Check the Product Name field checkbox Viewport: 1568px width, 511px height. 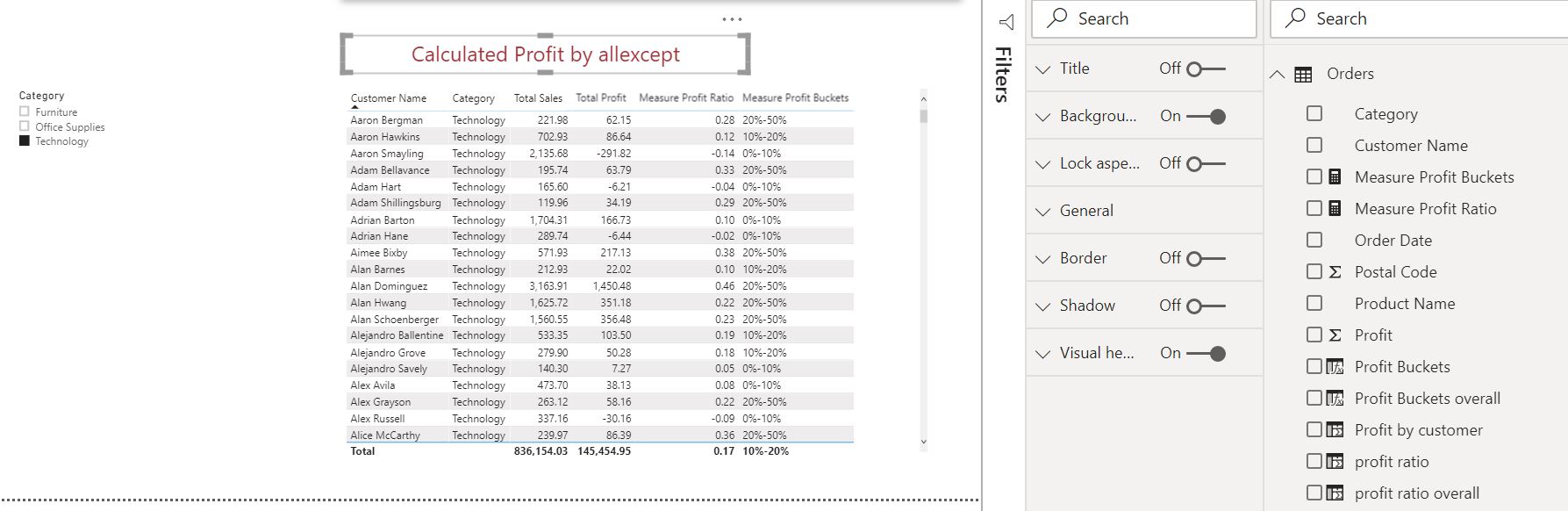(1314, 303)
